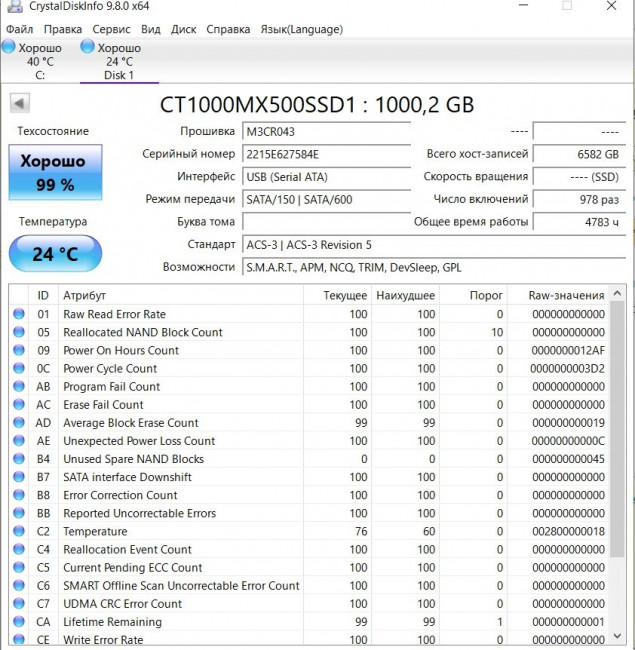Click status icon of SATA interface Downshift
Image resolution: width=635 pixels, height=650 pixels.
point(19,477)
